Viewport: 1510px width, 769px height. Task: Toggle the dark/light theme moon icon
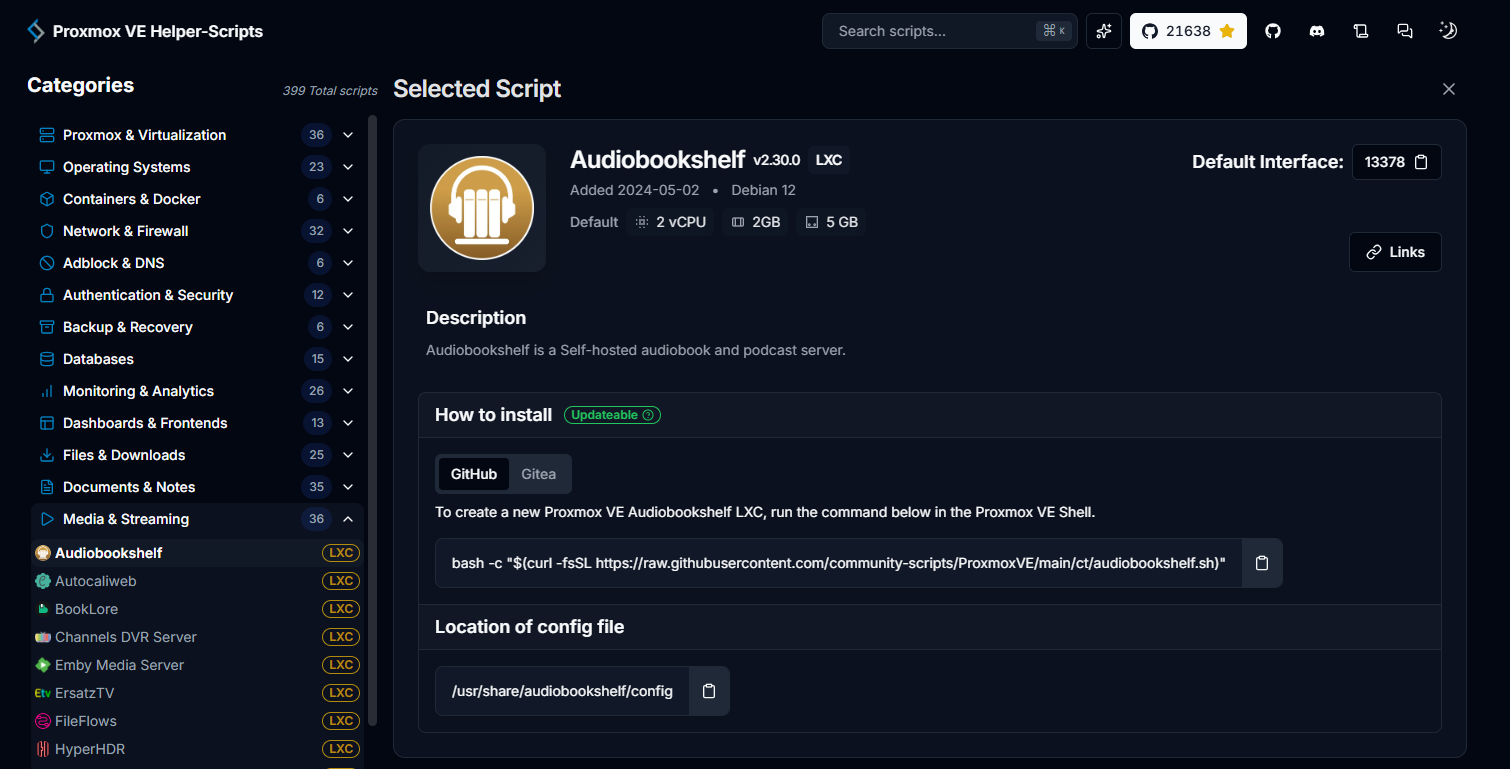[1448, 31]
